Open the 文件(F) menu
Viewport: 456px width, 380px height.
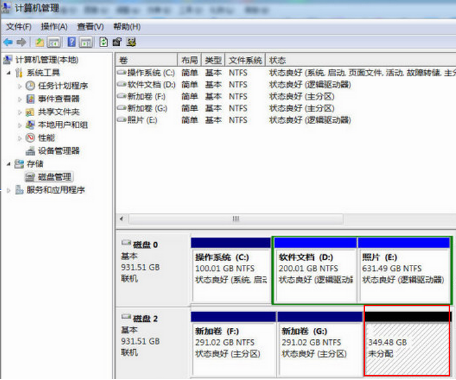tap(19, 27)
